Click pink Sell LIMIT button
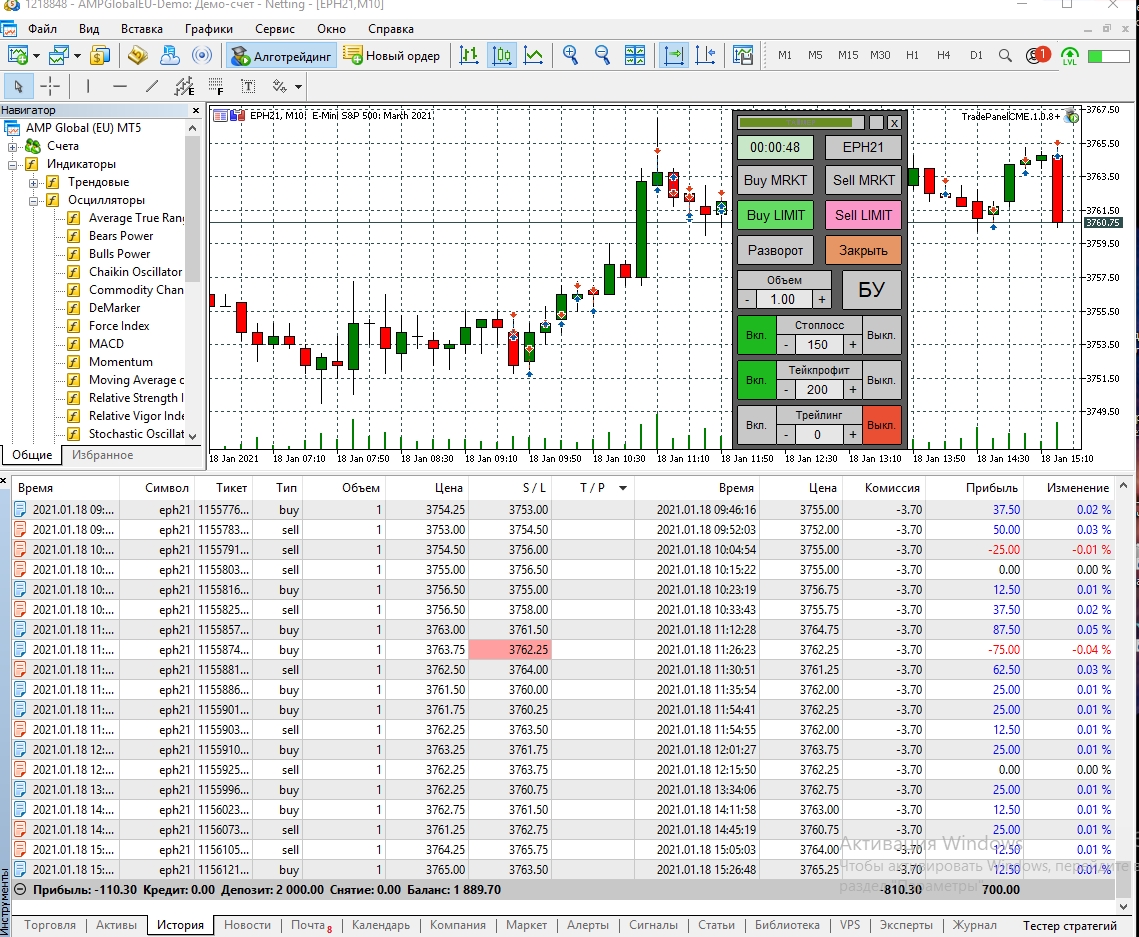This screenshot has width=1139, height=937. (863, 215)
